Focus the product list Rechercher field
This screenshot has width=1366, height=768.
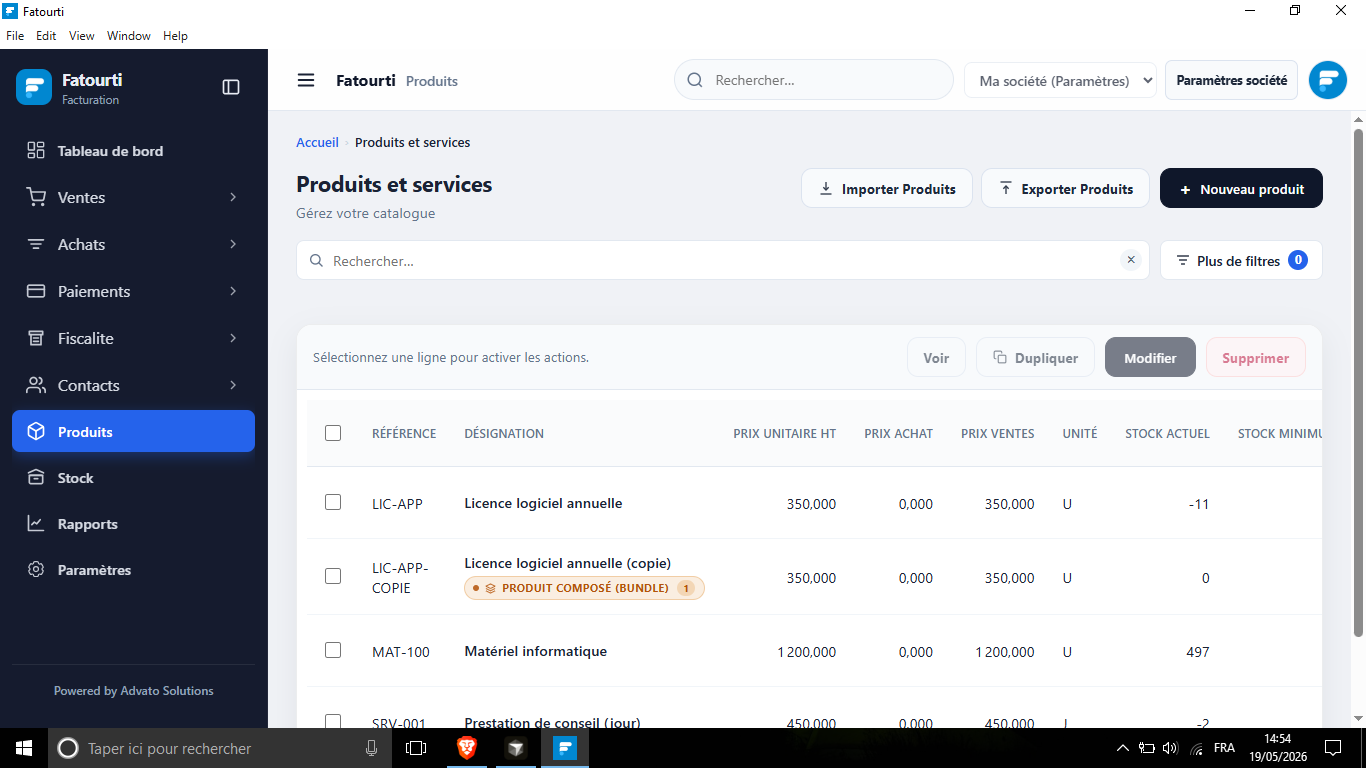click(x=723, y=260)
